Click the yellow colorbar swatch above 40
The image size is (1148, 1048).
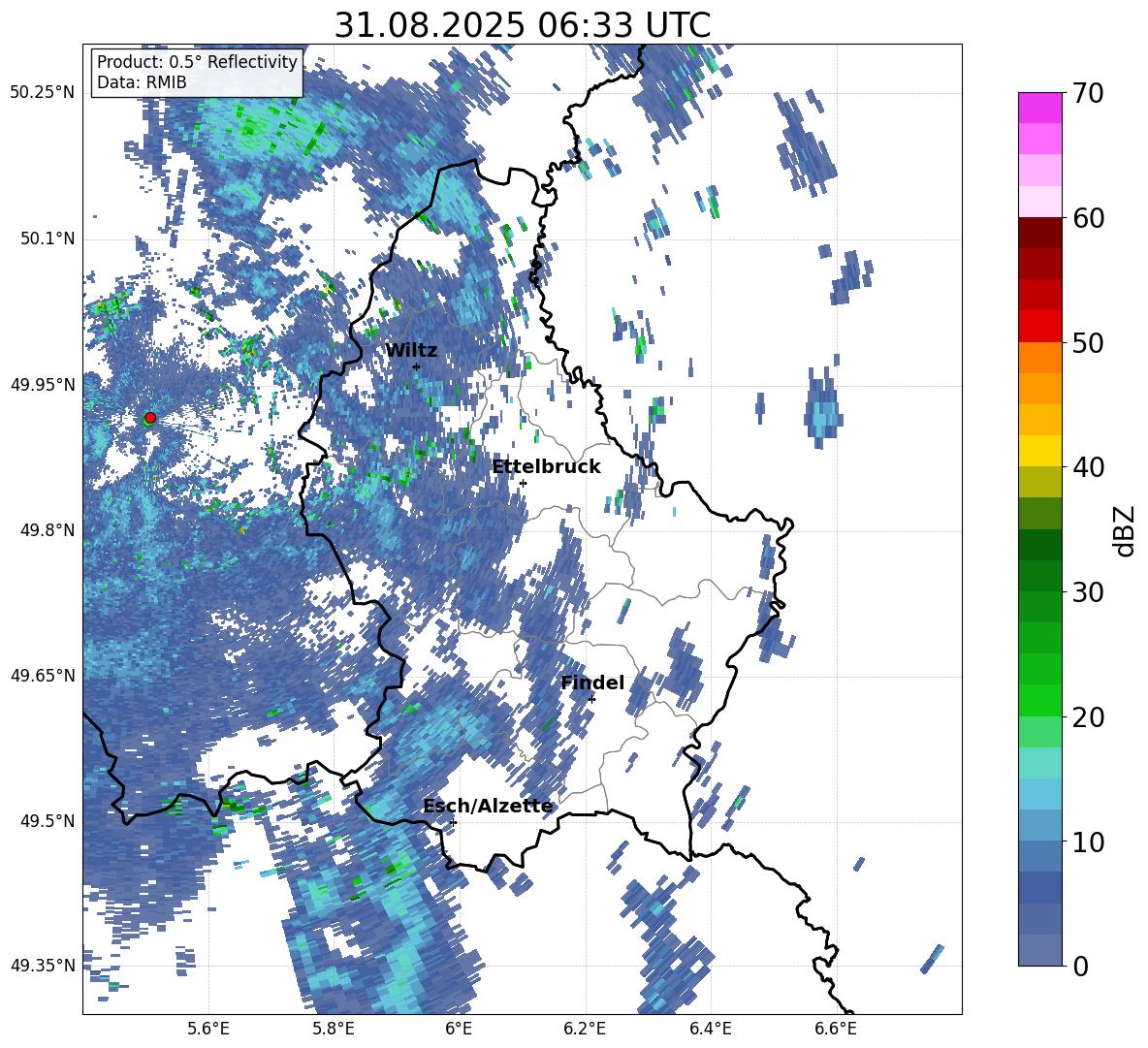tap(1039, 451)
